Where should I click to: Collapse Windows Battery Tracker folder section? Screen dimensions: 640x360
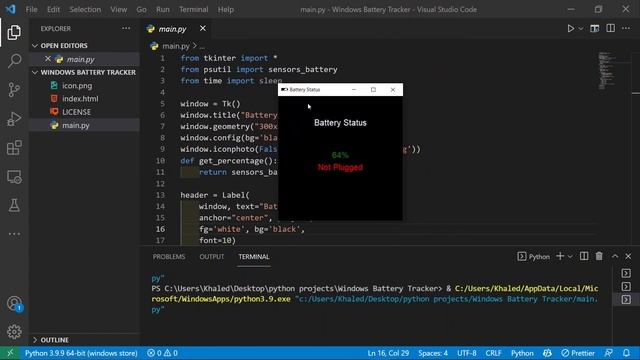tap(84, 72)
